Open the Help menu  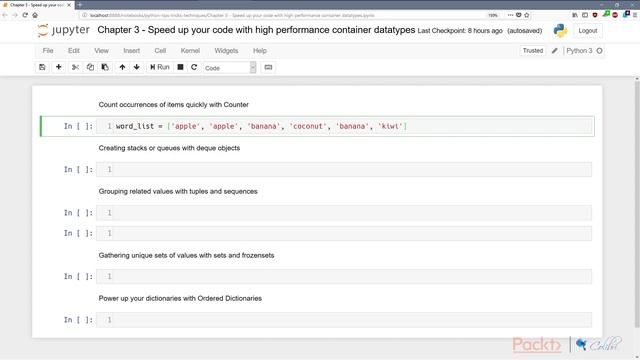260,51
